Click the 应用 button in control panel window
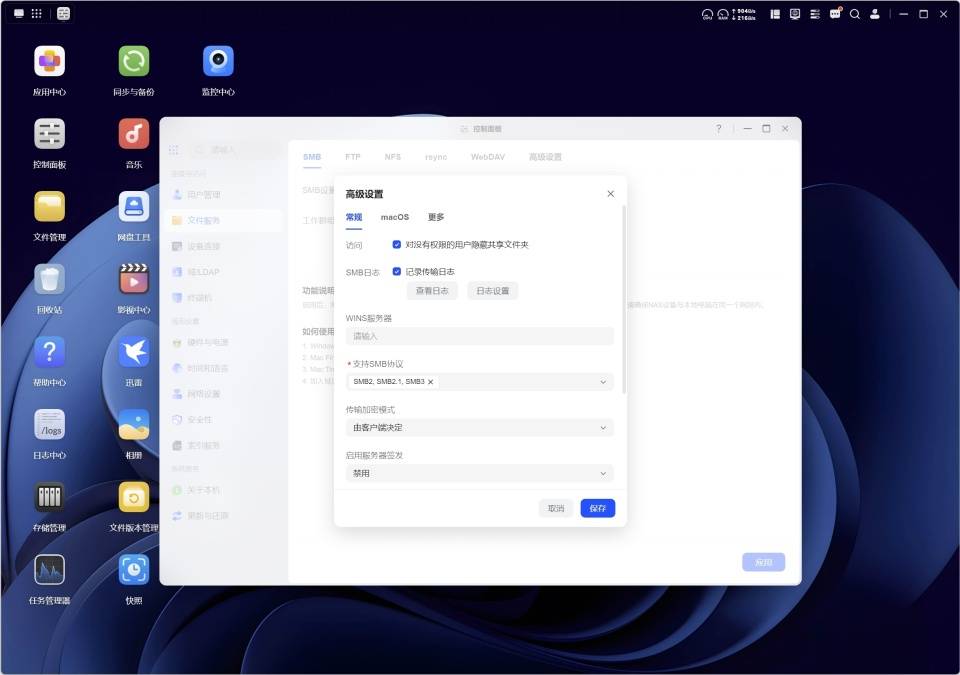Image resolution: width=960 pixels, height=675 pixels. click(x=763, y=562)
